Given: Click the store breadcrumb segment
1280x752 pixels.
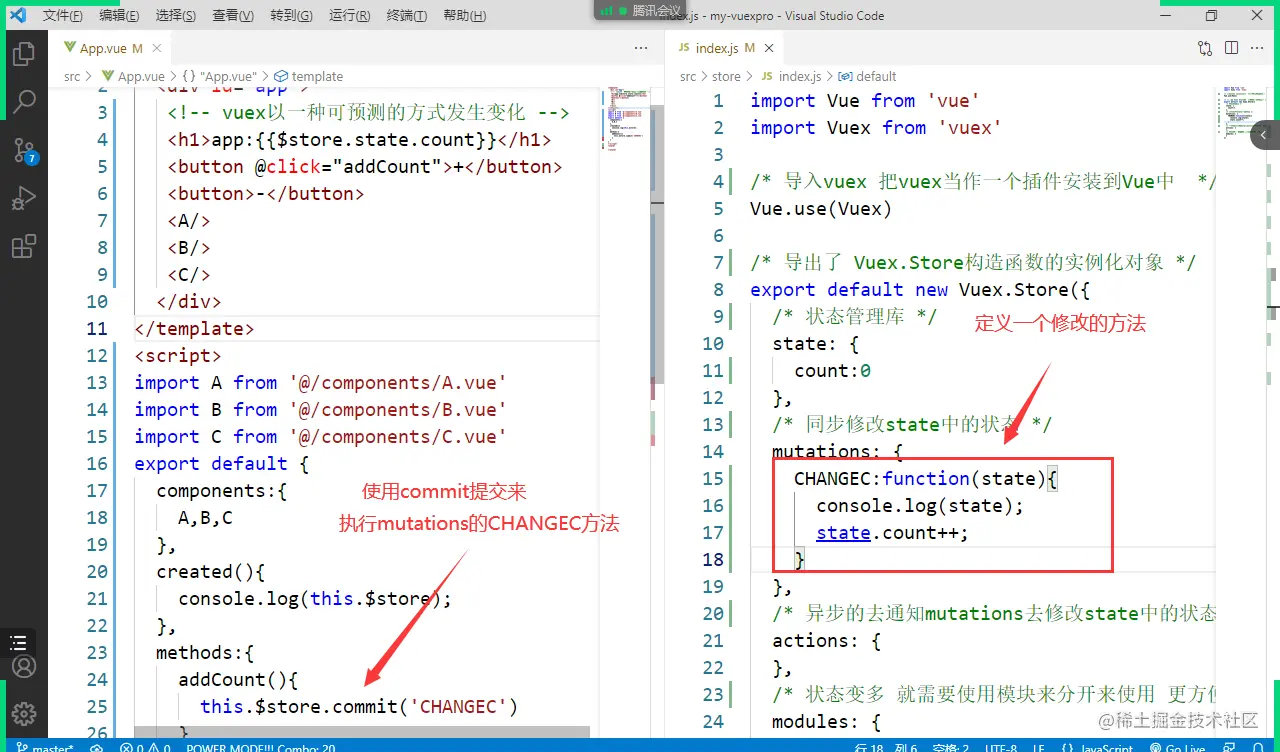Looking at the screenshot, I should pyautogui.click(x=727, y=76).
